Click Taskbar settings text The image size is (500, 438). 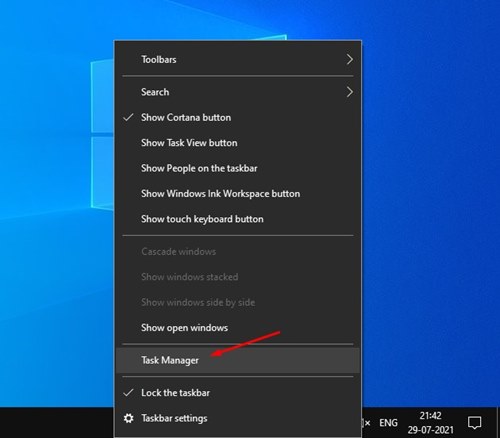pyautogui.click(x=174, y=418)
